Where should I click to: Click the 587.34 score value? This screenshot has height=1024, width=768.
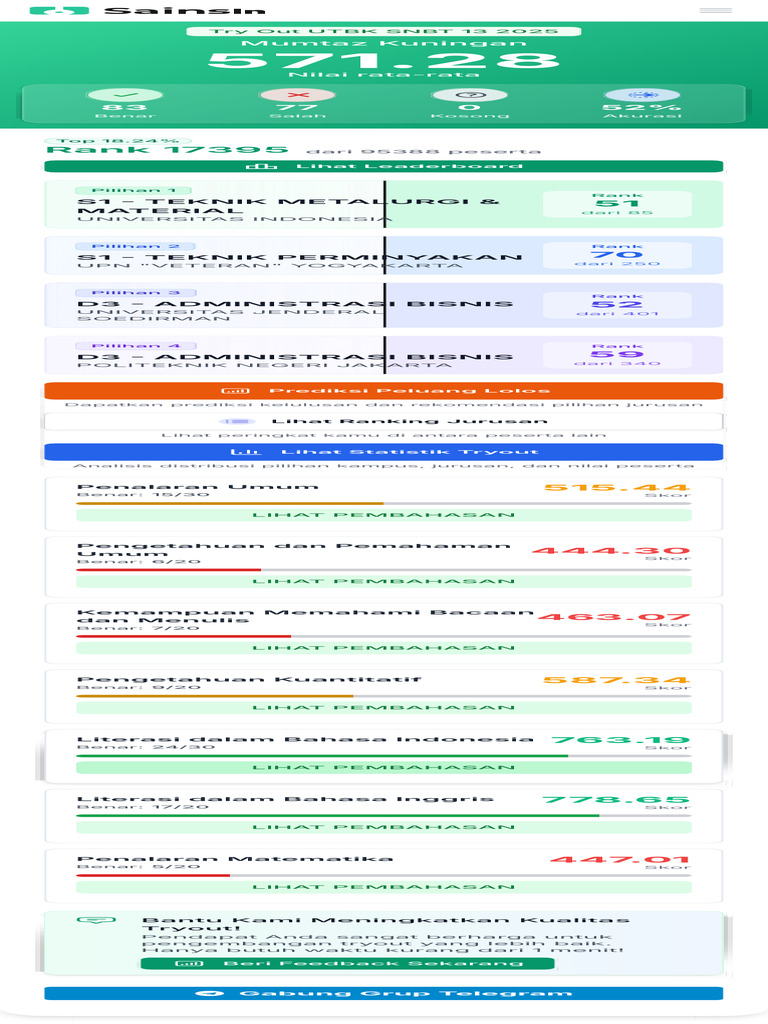(x=617, y=680)
